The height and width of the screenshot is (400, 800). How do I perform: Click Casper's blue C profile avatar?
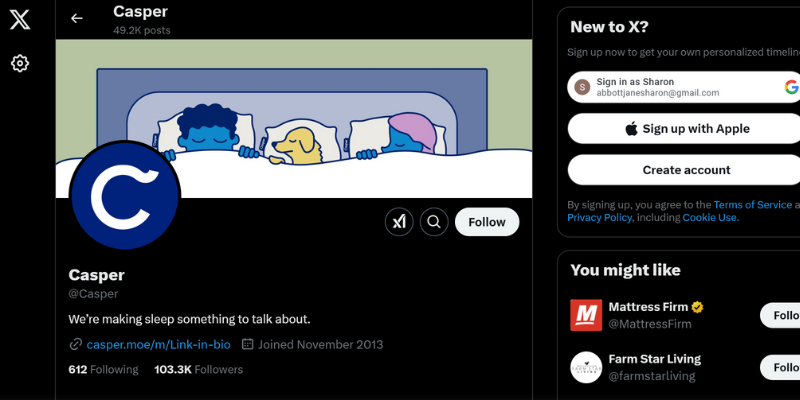pos(125,195)
